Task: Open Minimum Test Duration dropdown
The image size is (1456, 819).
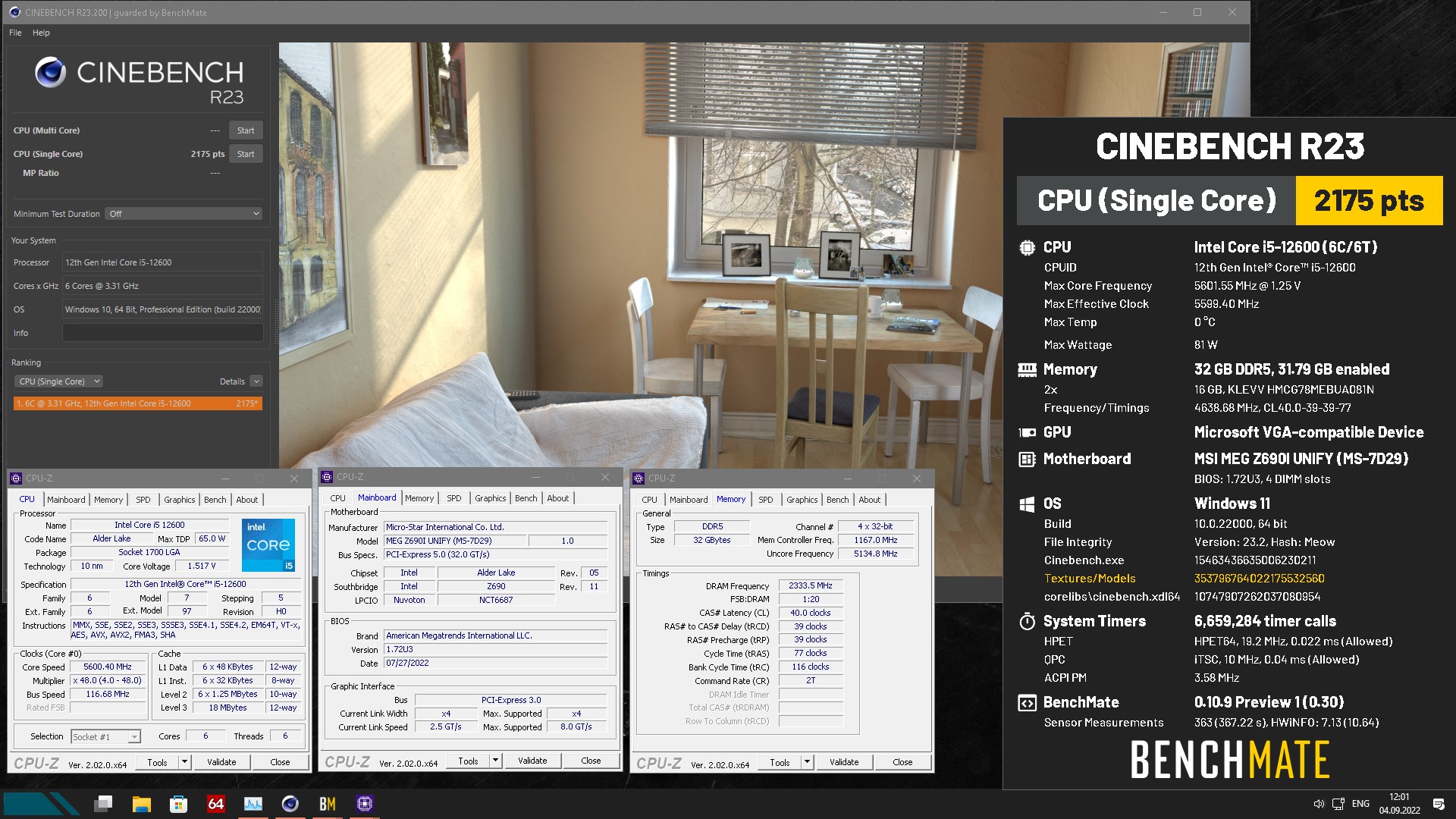Action: [184, 214]
